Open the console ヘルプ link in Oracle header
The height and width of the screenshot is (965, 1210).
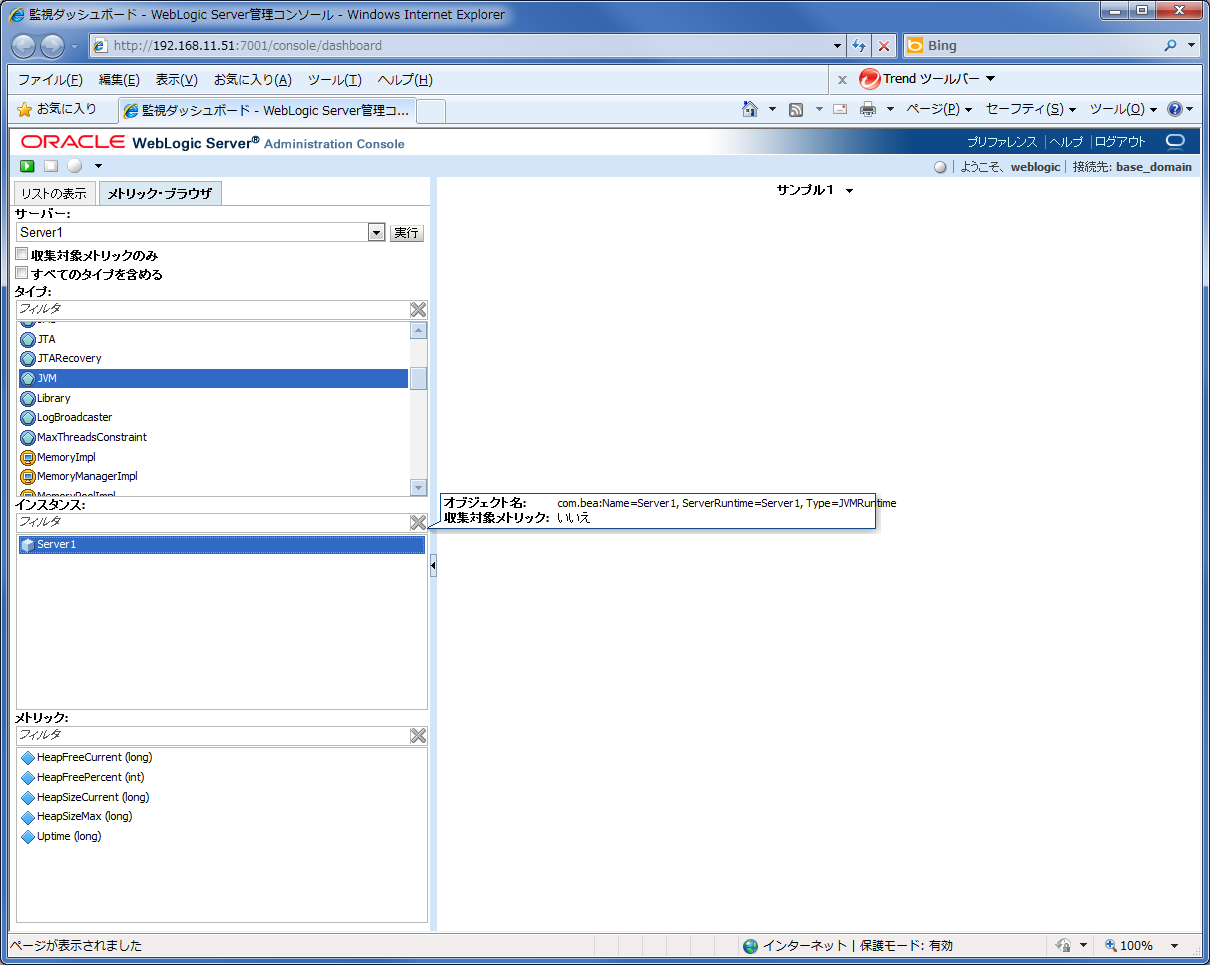(1066, 142)
